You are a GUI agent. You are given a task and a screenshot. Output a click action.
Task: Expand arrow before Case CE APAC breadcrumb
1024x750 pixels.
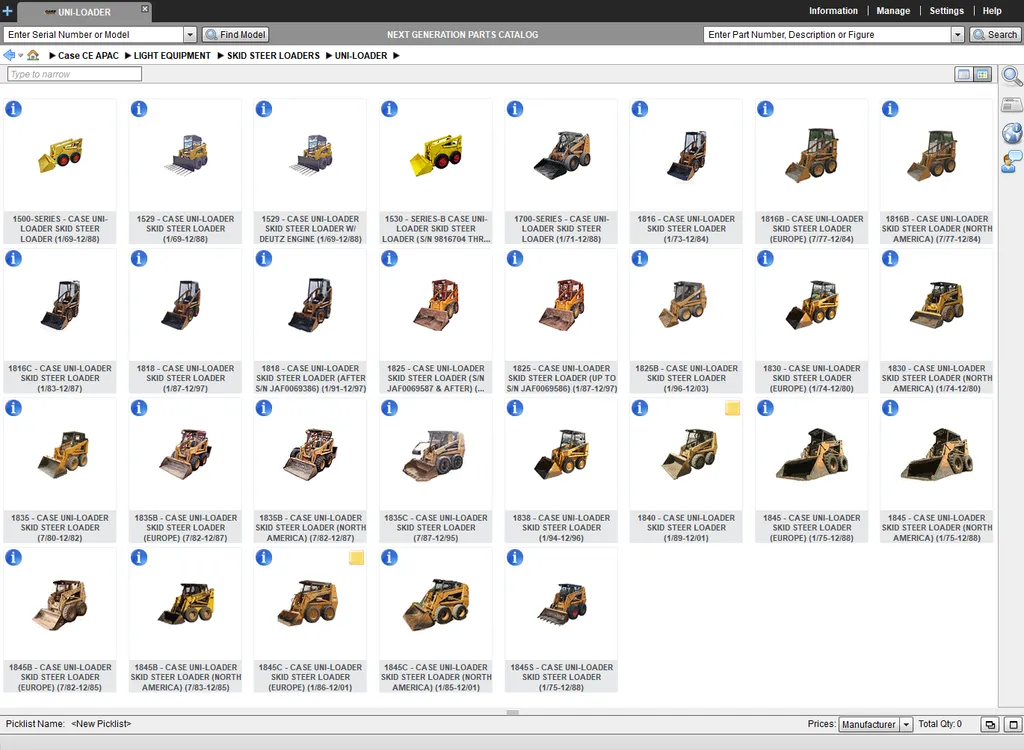click(52, 56)
